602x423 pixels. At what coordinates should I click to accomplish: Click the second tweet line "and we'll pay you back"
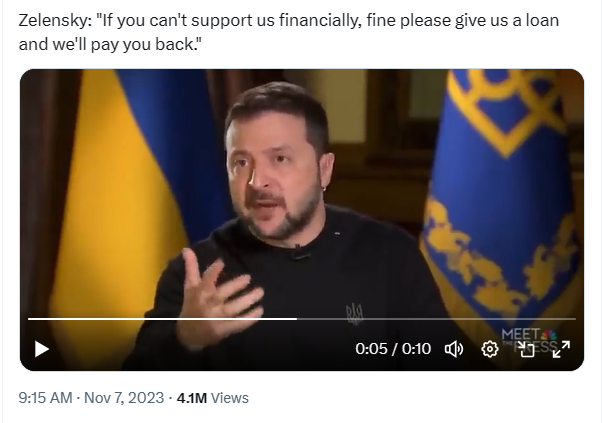coord(110,44)
